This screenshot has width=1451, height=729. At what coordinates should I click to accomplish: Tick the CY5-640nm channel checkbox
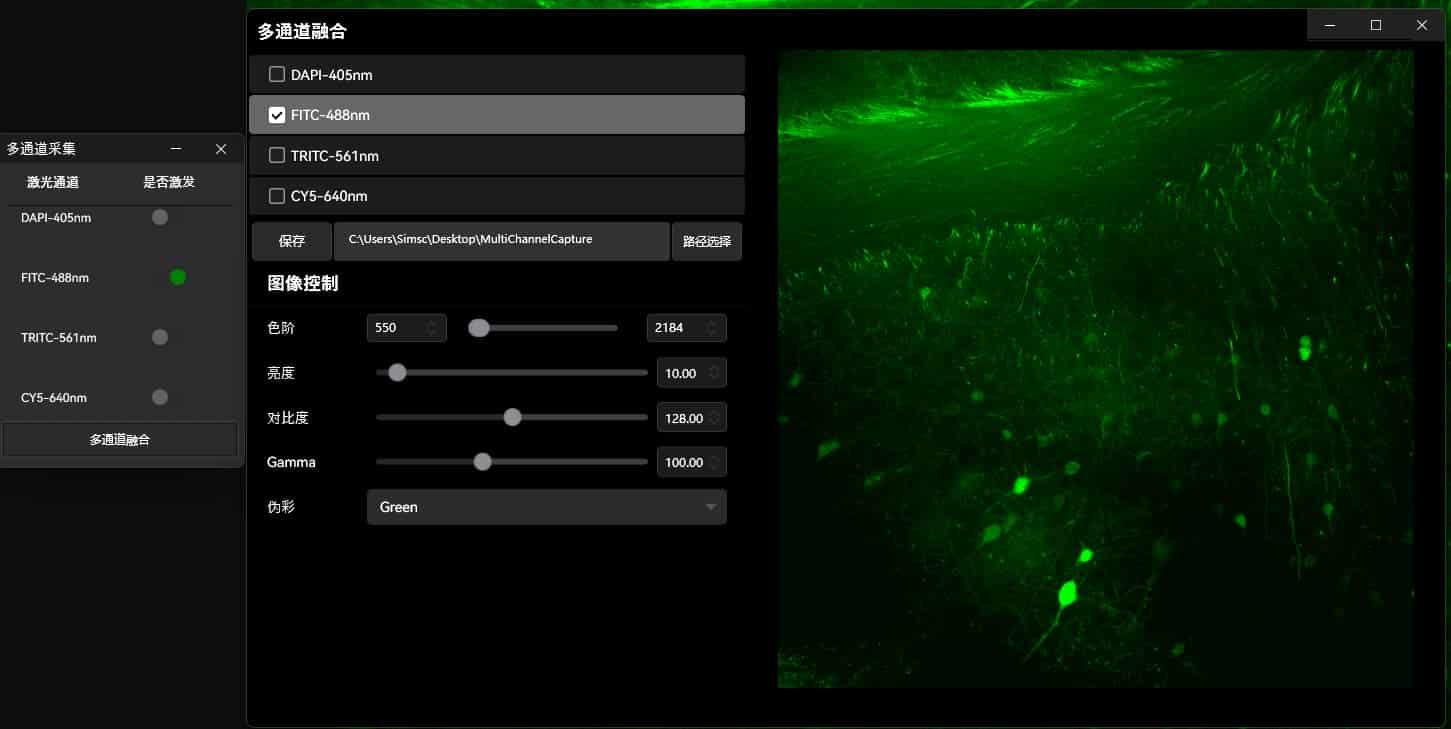(277, 196)
